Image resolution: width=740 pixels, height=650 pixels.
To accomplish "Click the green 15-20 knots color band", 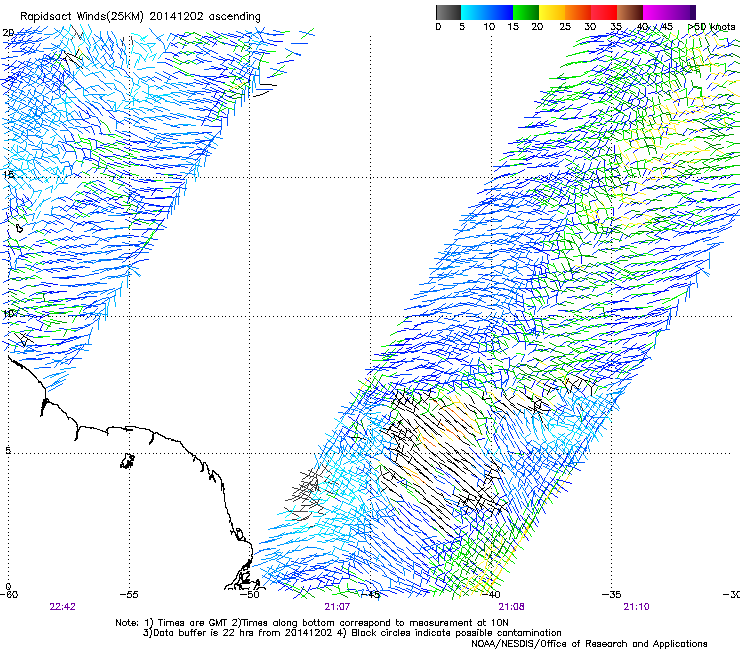I will pos(526,12).
